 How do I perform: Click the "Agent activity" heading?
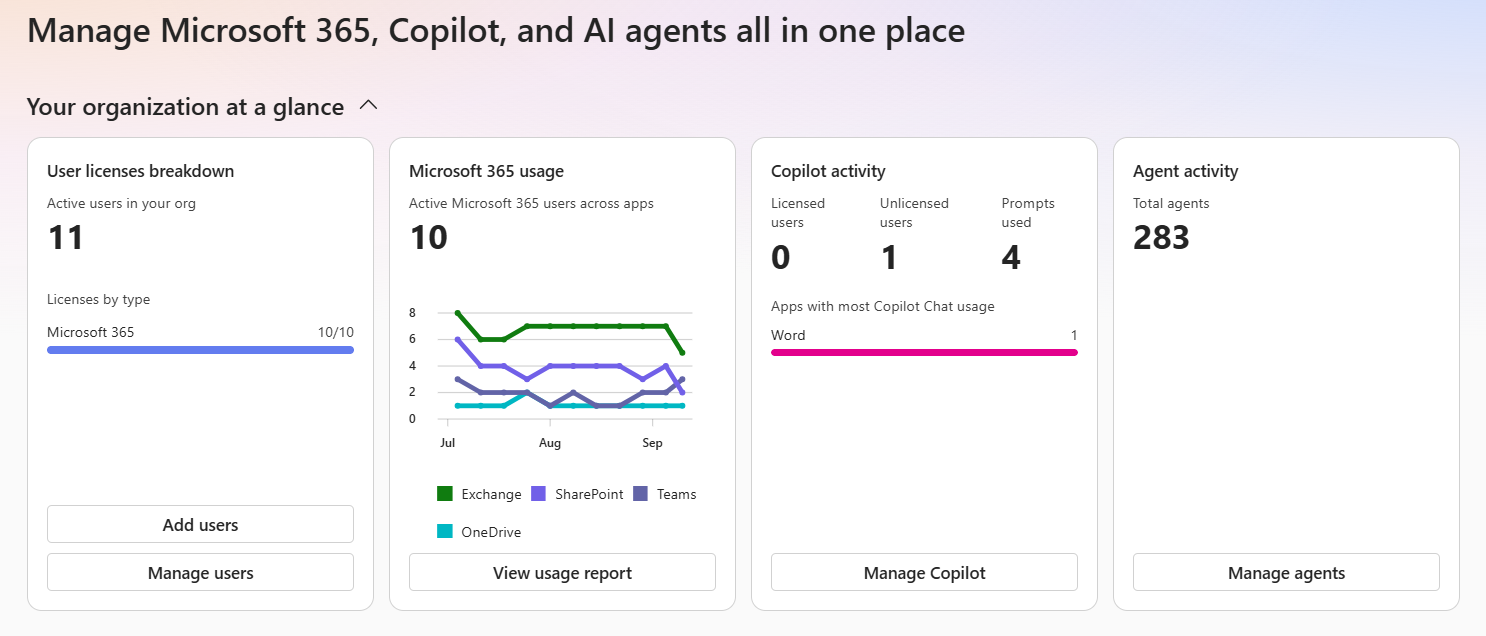coord(1185,171)
